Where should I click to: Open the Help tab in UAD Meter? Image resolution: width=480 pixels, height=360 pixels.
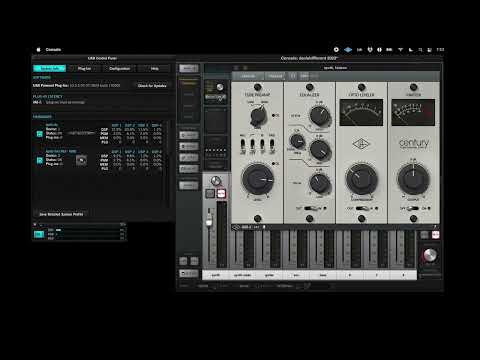(154, 68)
